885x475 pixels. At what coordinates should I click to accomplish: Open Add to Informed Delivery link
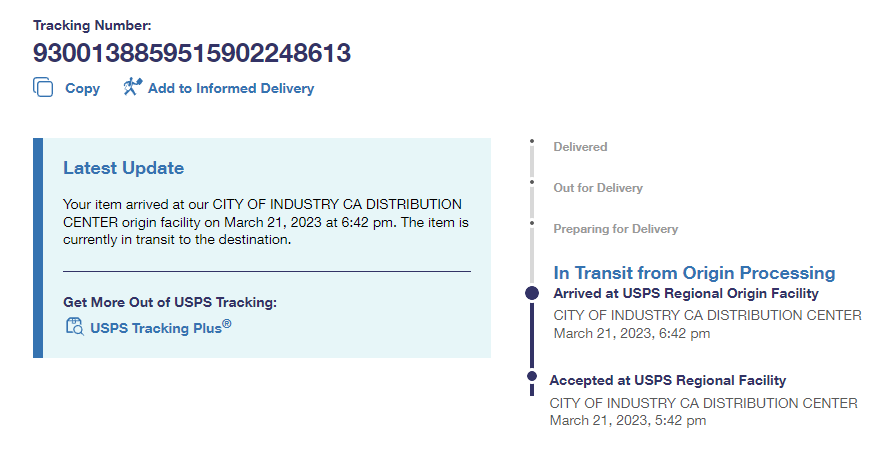230,88
